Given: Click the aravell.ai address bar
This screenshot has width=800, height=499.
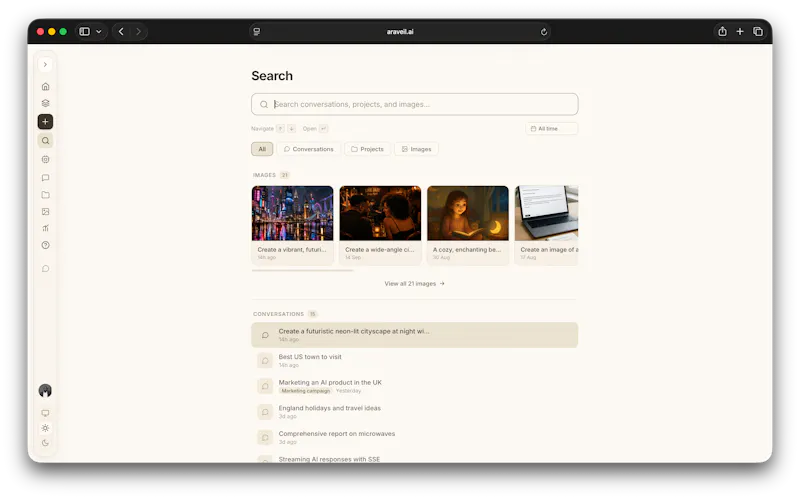Looking at the screenshot, I should [400, 32].
